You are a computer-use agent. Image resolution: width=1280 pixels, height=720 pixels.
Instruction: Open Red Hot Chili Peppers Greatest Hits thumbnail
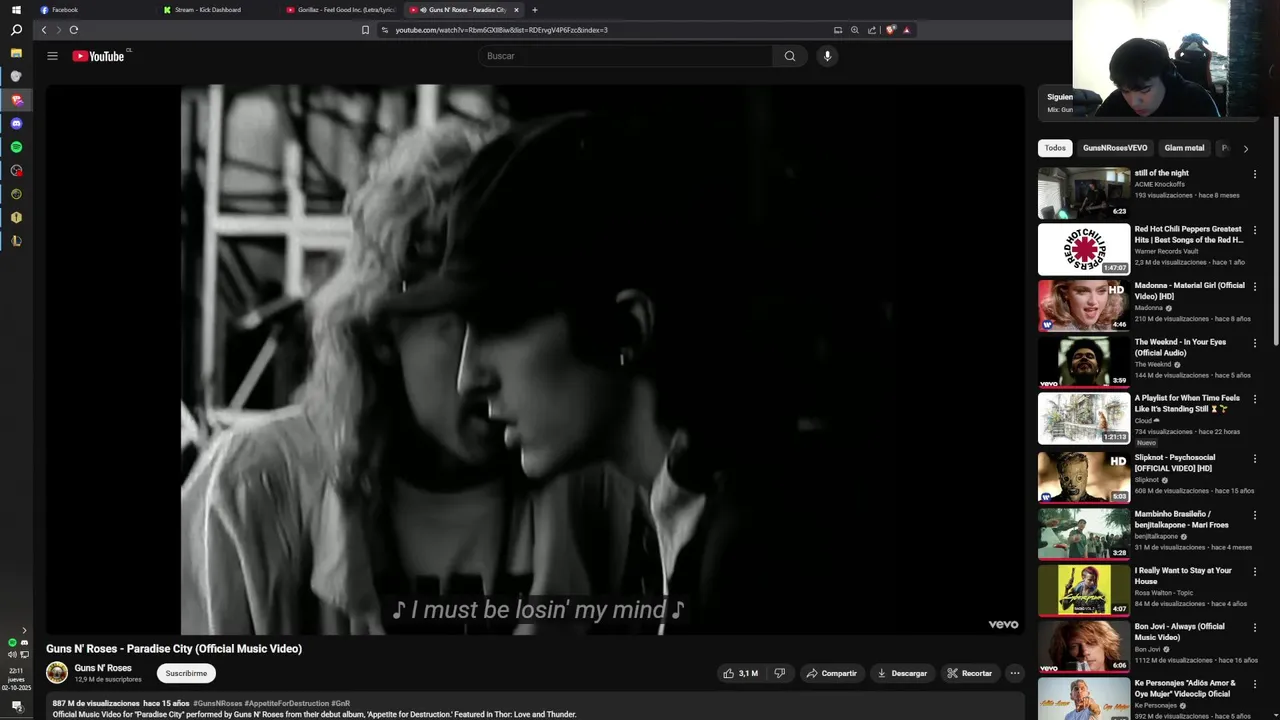coord(1084,249)
